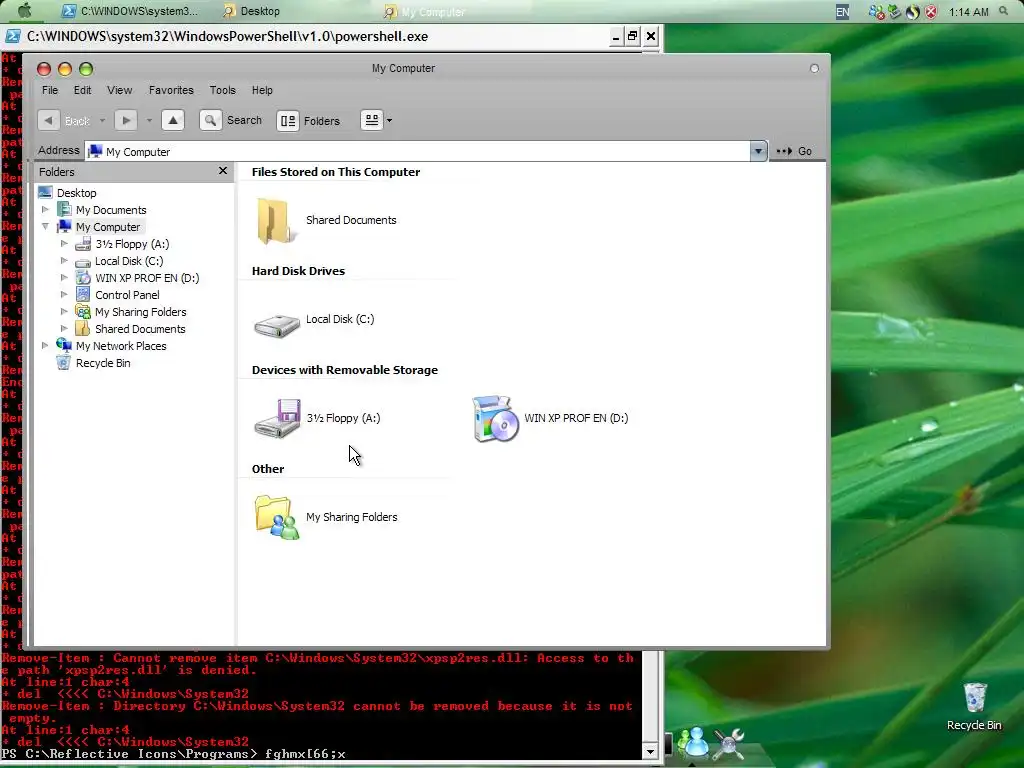Select My Computer in the tree
The width and height of the screenshot is (1024, 768).
point(108,227)
